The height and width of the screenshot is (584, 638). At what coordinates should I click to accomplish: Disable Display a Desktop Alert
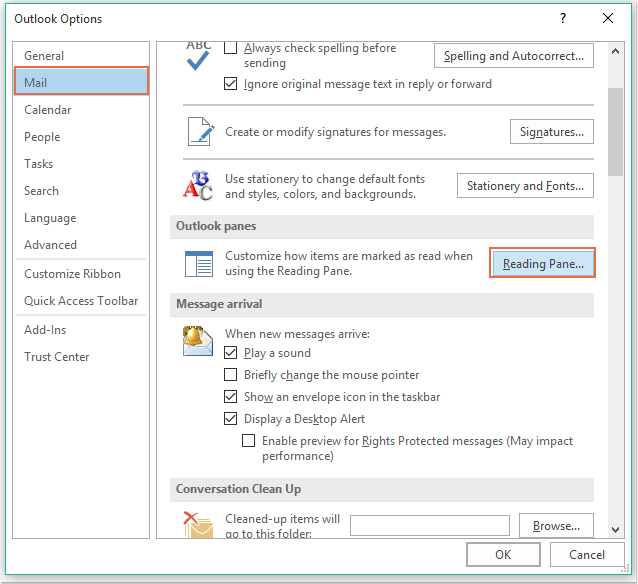(x=231, y=419)
